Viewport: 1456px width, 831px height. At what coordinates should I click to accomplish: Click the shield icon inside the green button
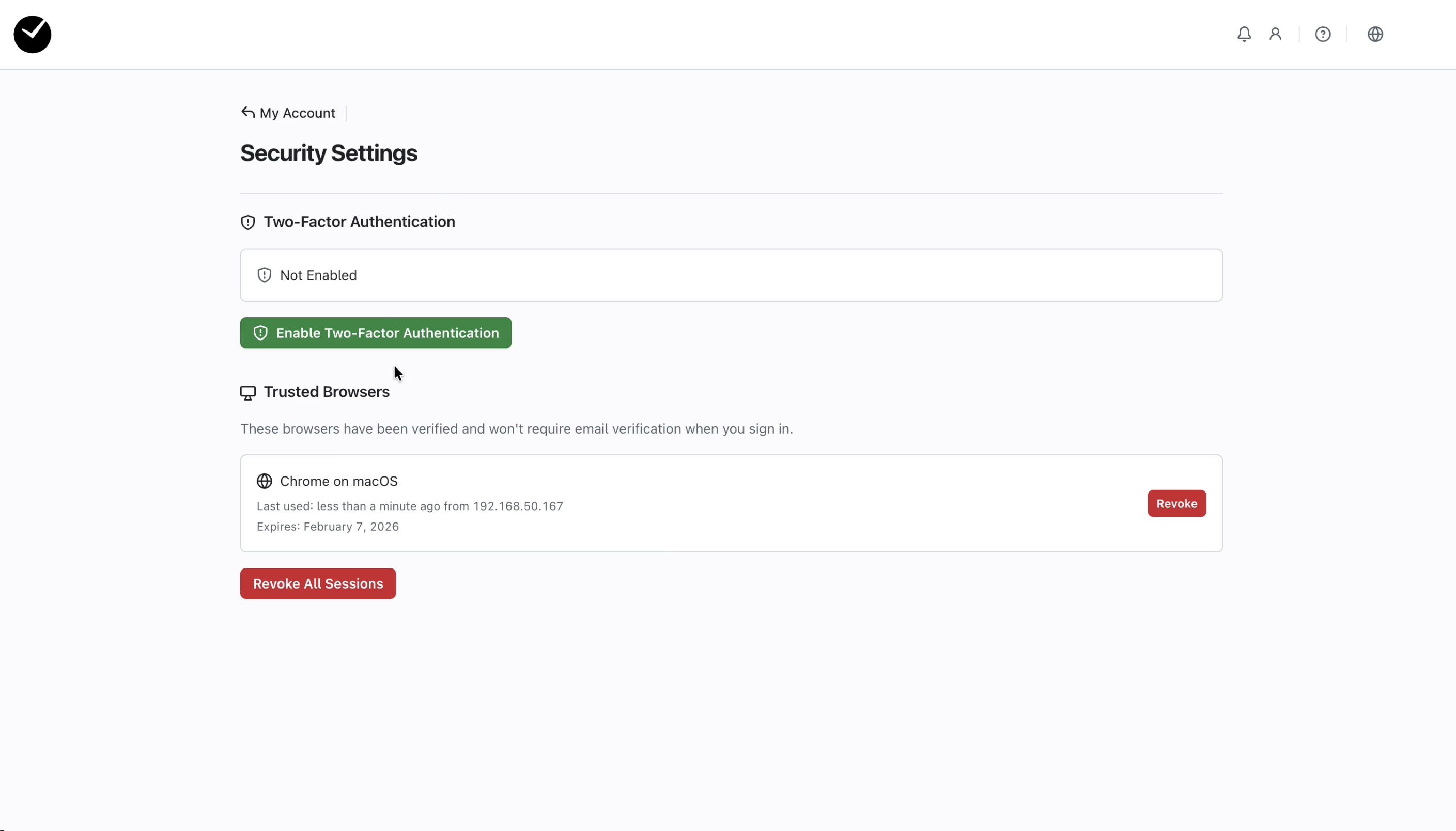tap(260, 333)
